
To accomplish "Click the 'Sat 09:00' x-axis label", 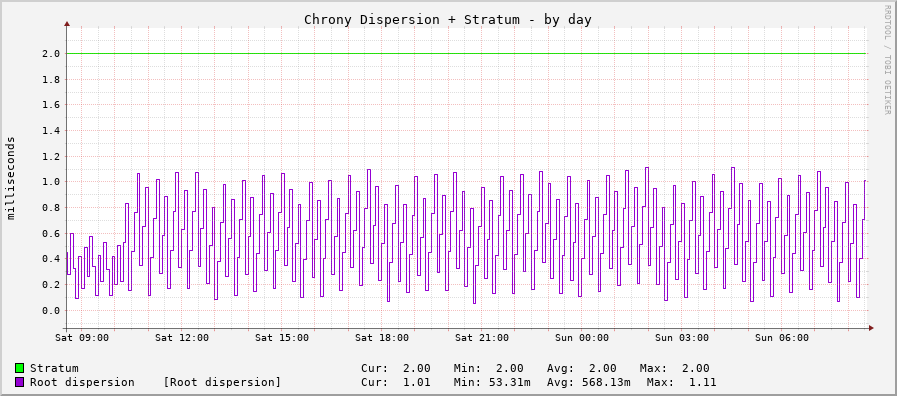I will pos(82,338).
